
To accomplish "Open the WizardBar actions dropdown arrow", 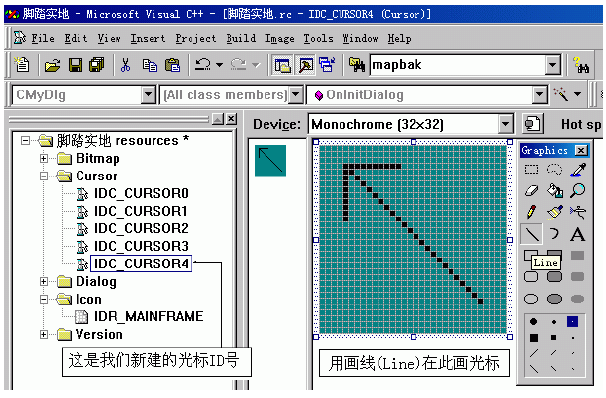I will tap(577, 94).
